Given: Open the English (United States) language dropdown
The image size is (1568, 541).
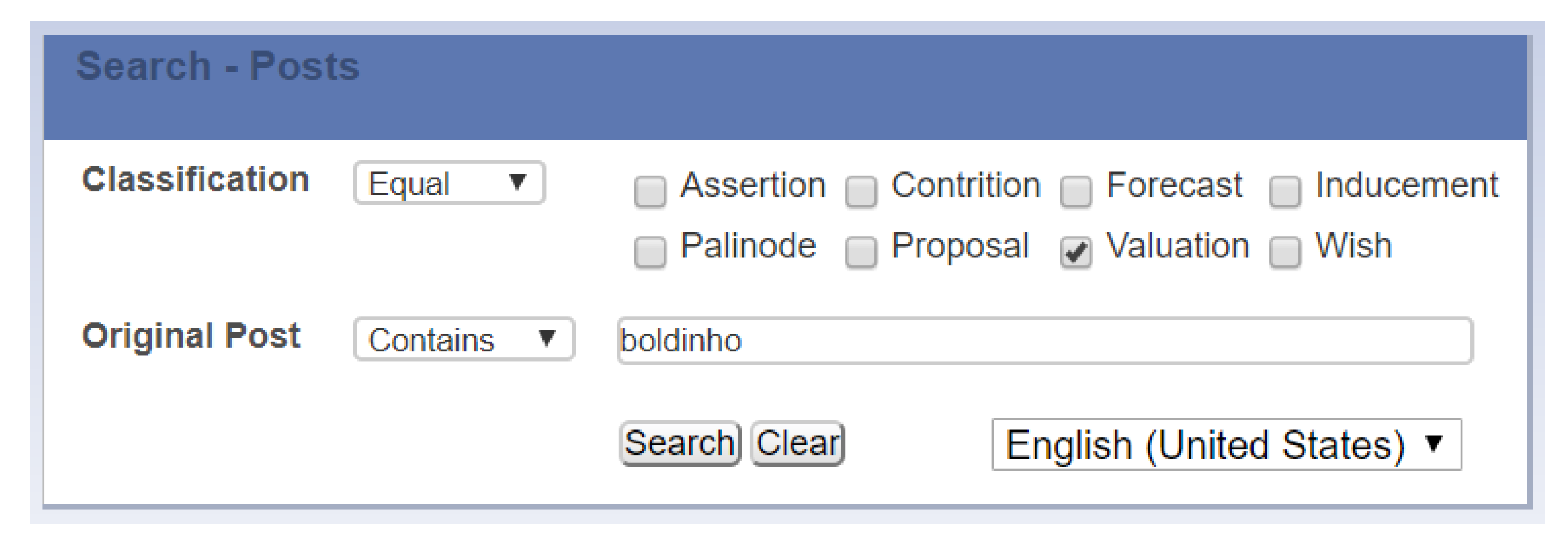Looking at the screenshot, I should (x=1226, y=445).
